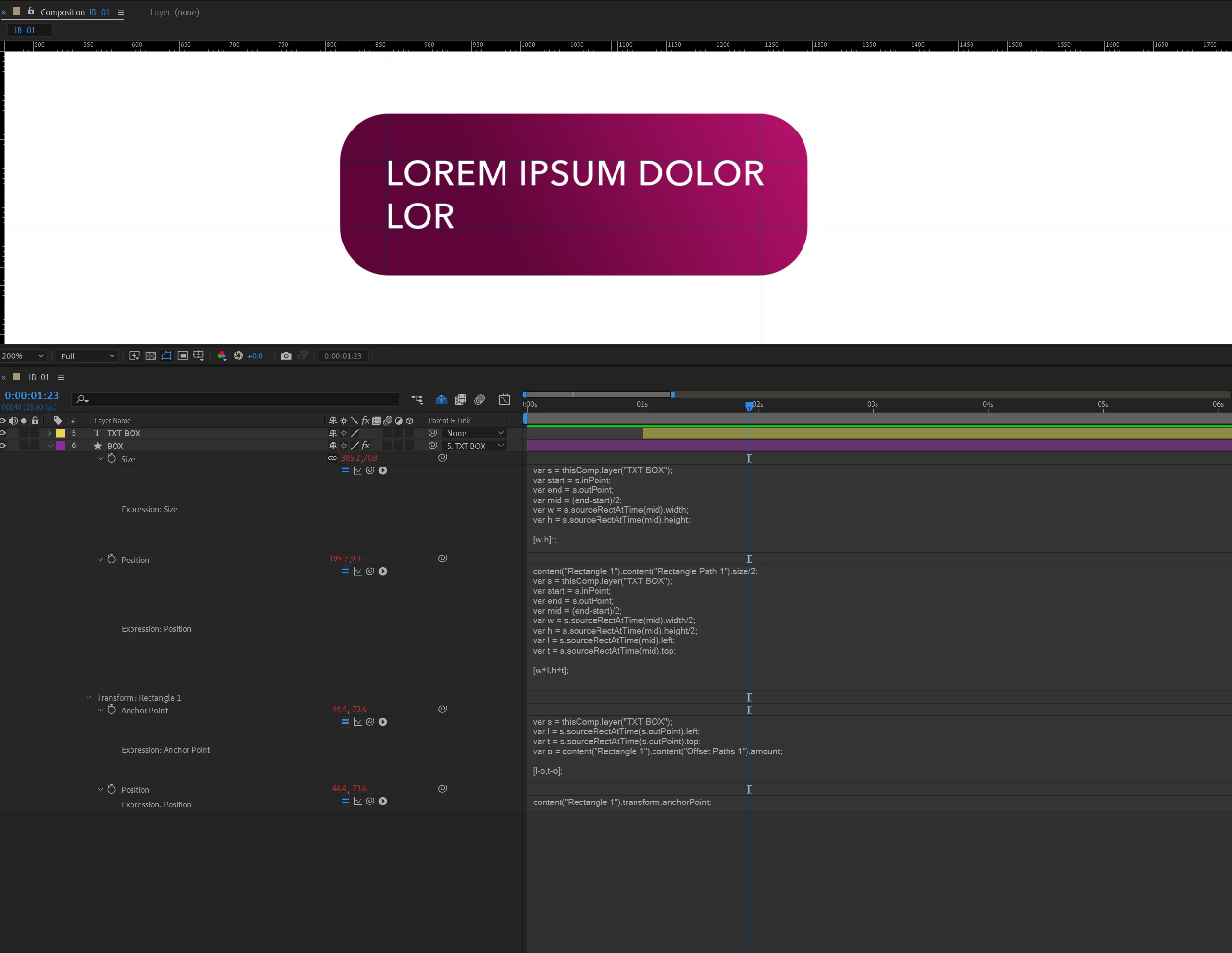Click the Show Channel RGB icon
Viewport: 1232px width, 953px height.
pos(222,356)
